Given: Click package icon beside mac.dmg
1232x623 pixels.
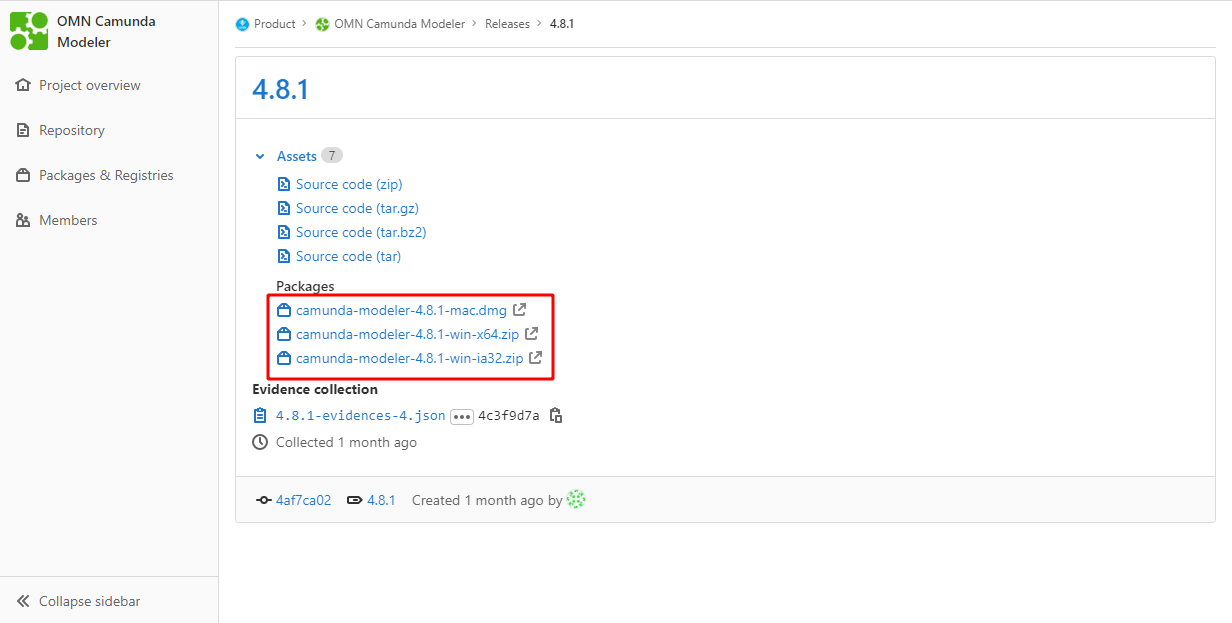Looking at the screenshot, I should 283,310.
